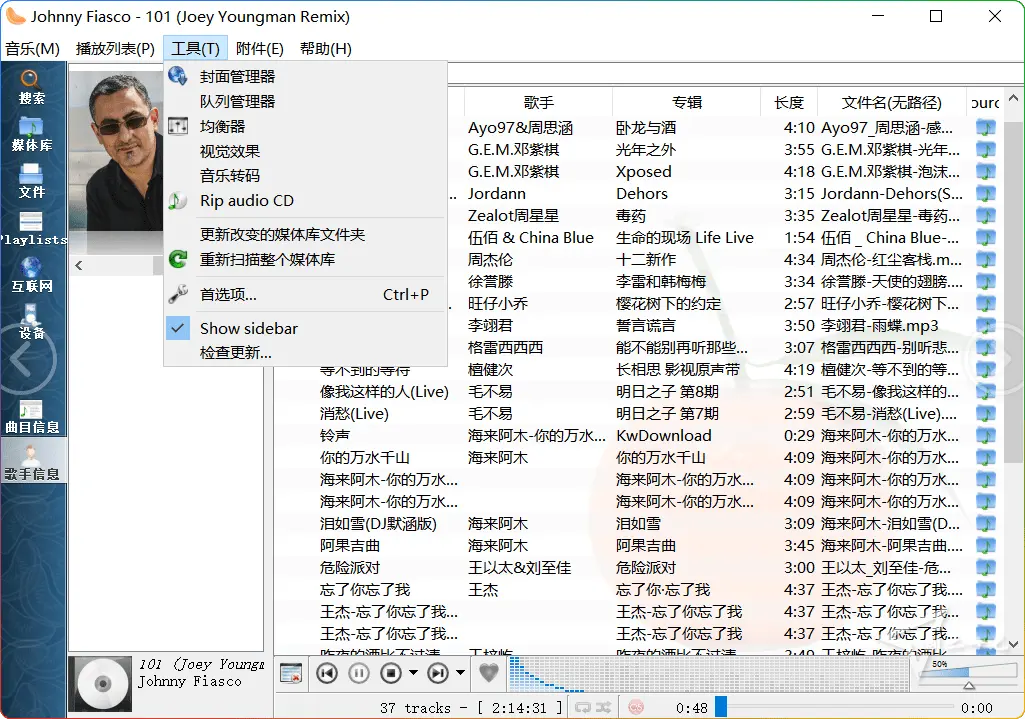Toggle the checked Show sidebar menu item
Screen dimensions: 1025x719
[x=305, y=328]
